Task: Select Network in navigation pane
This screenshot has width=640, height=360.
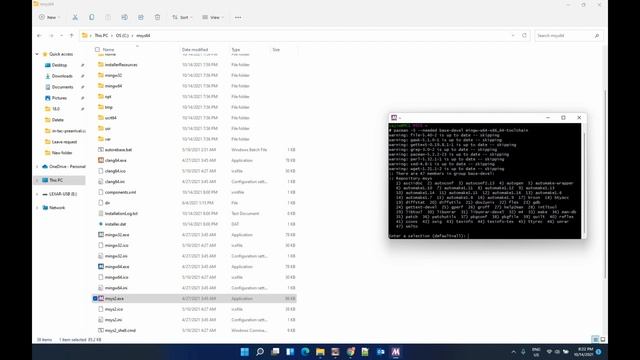Action: pos(57,208)
